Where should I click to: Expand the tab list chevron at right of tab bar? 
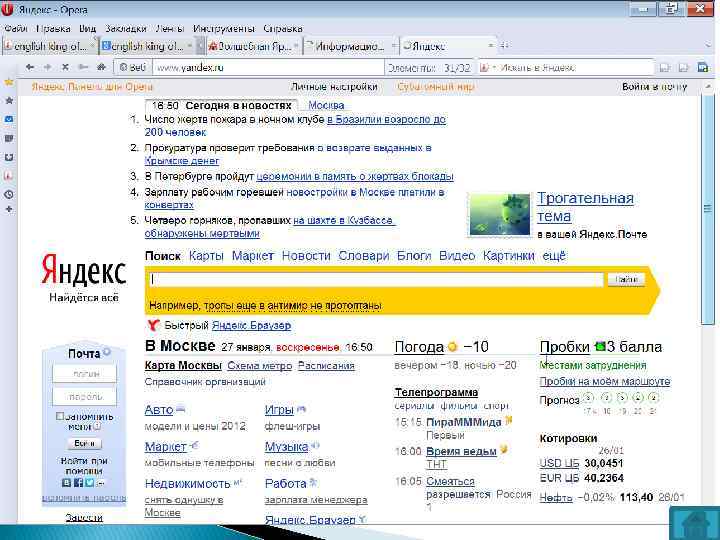pyautogui.click(x=709, y=45)
